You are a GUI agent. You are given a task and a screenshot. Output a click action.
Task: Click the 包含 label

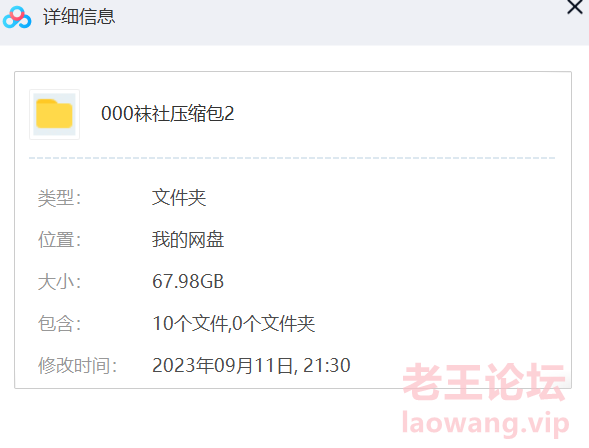59,323
